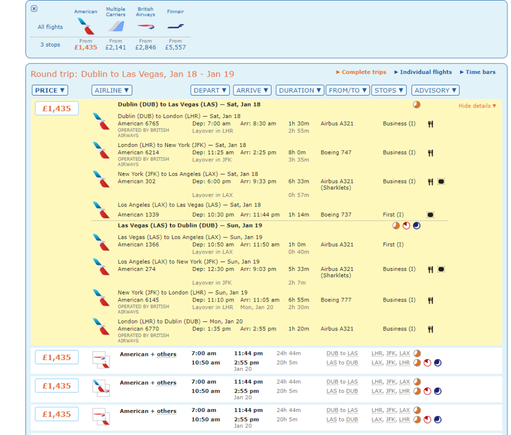Open the ADVISORY dropdown
511x435 pixels.
(x=435, y=90)
